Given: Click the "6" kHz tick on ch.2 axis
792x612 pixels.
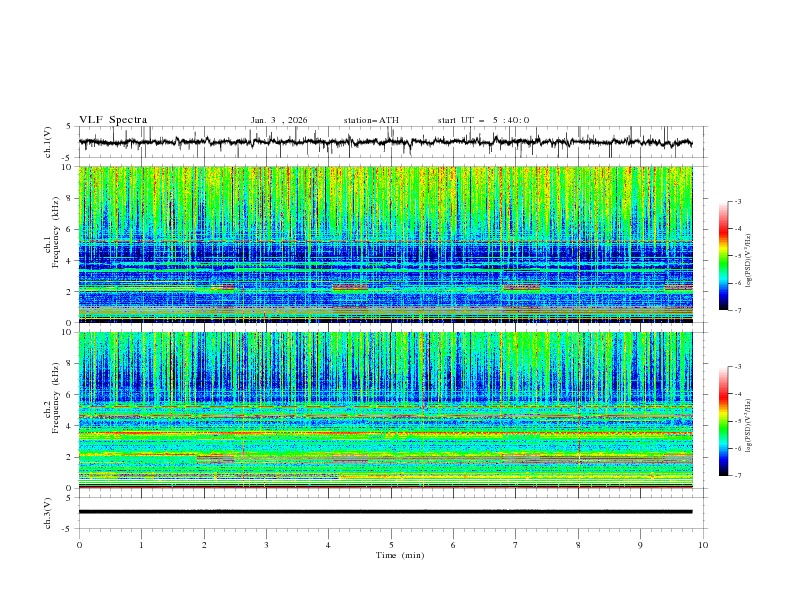Looking at the screenshot, I should 70,395.
